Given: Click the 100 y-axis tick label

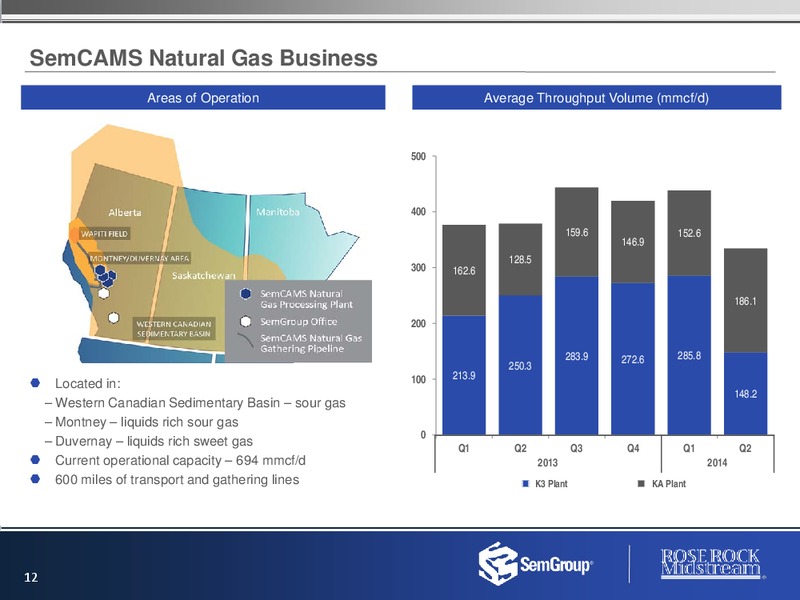Looking at the screenshot, I should coord(419,380).
